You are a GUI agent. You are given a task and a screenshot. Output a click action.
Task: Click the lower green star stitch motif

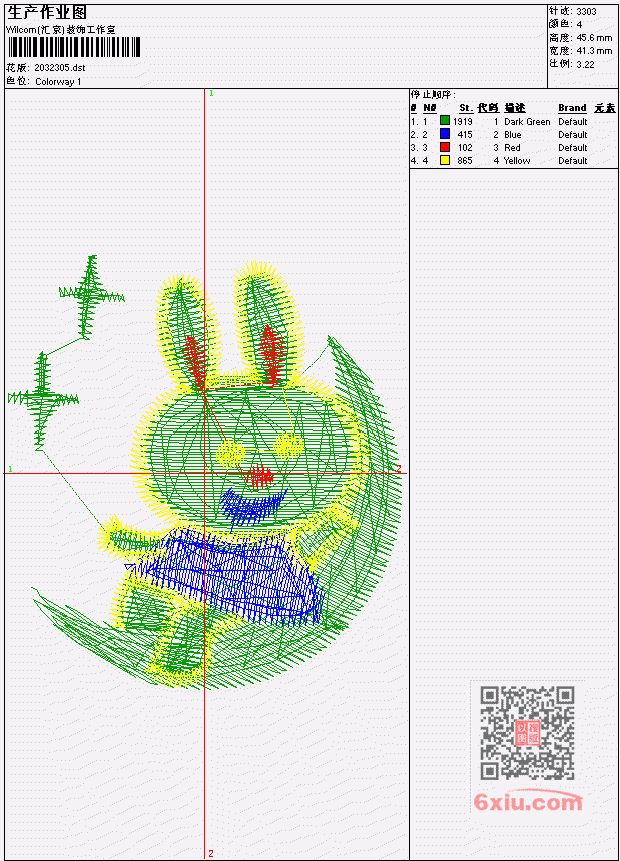point(42,401)
